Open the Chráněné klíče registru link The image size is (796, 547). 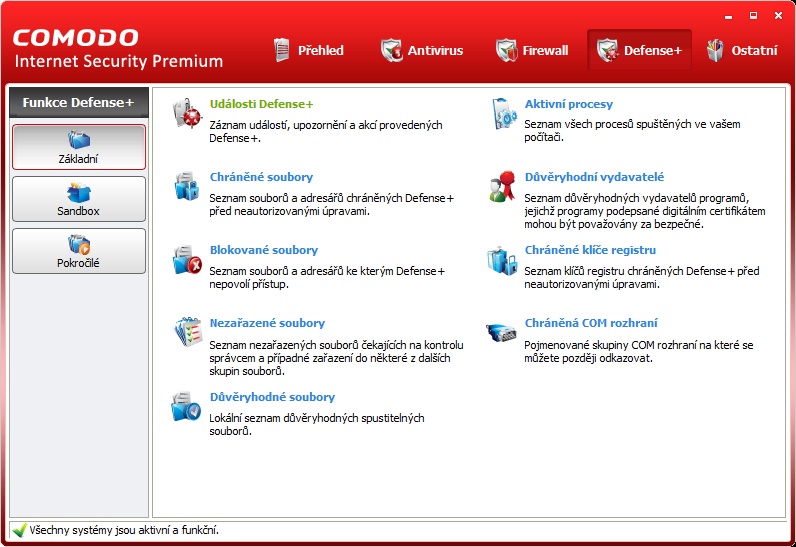pyautogui.click(x=590, y=250)
